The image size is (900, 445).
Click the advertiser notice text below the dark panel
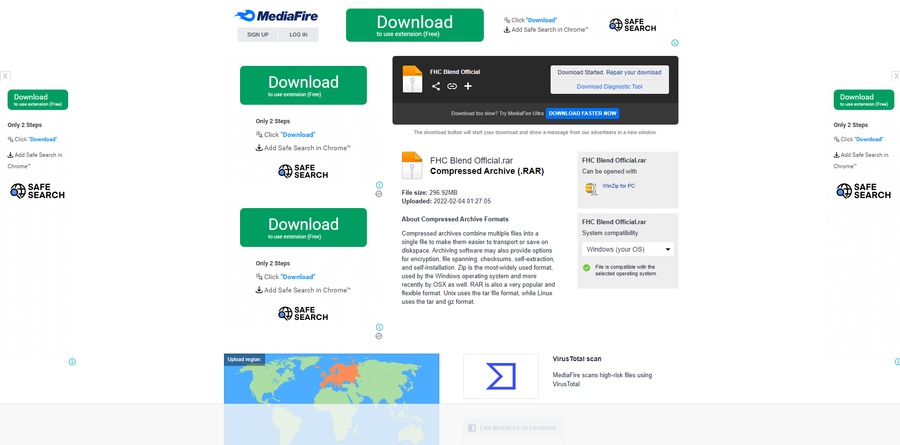(535, 132)
